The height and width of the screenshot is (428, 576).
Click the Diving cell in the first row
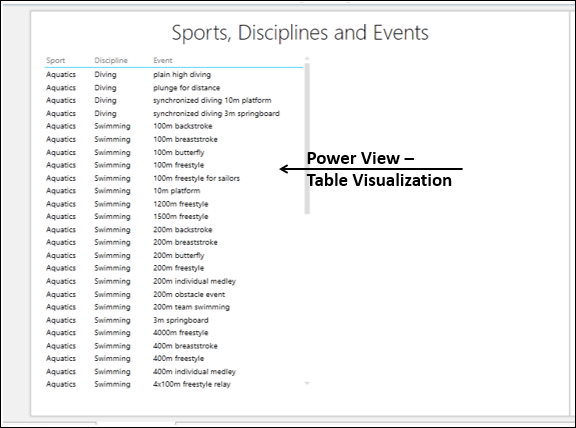click(105, 75)
